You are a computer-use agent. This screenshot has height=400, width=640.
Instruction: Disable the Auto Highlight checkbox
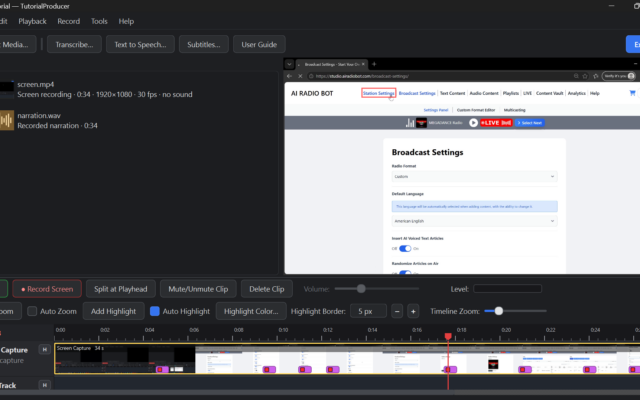[x=155, y=311]
